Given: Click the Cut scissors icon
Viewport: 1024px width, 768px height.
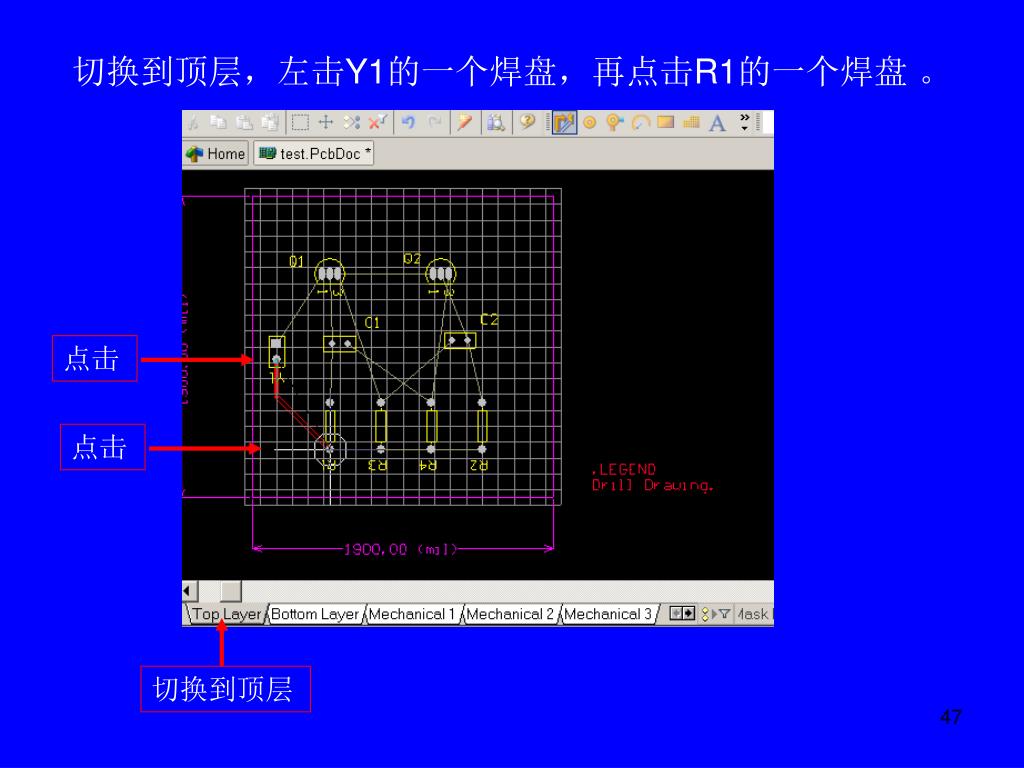Looking at the screenshot, I should click(x=193, y=122).
